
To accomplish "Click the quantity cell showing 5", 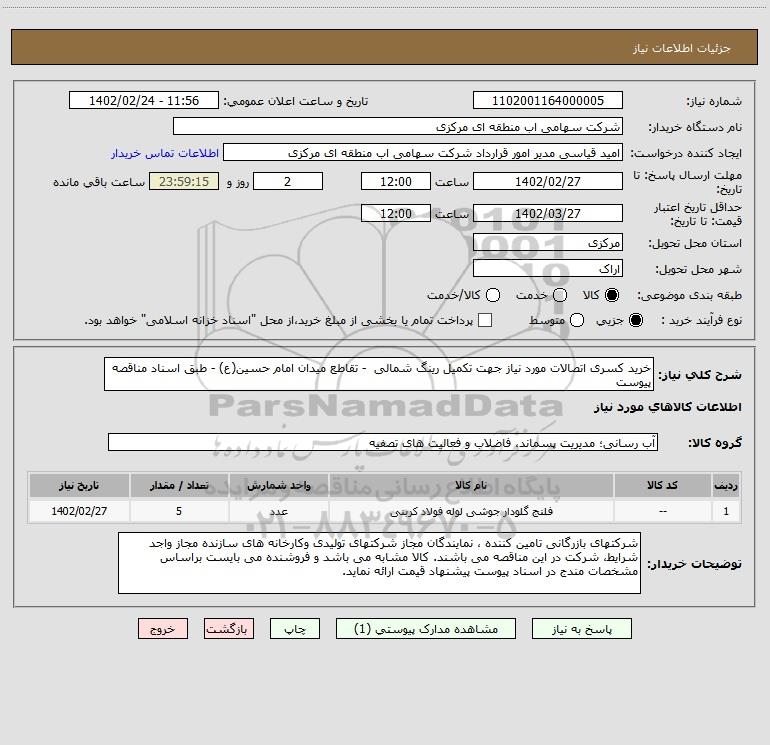I will point(179,511).
